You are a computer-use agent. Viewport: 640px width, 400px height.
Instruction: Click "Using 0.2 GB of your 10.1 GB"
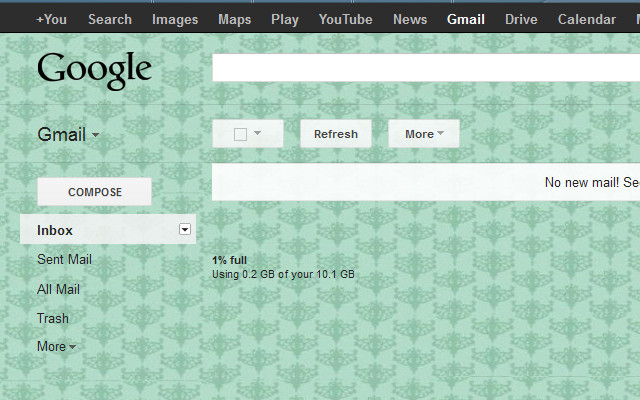(x=283, y=274)
